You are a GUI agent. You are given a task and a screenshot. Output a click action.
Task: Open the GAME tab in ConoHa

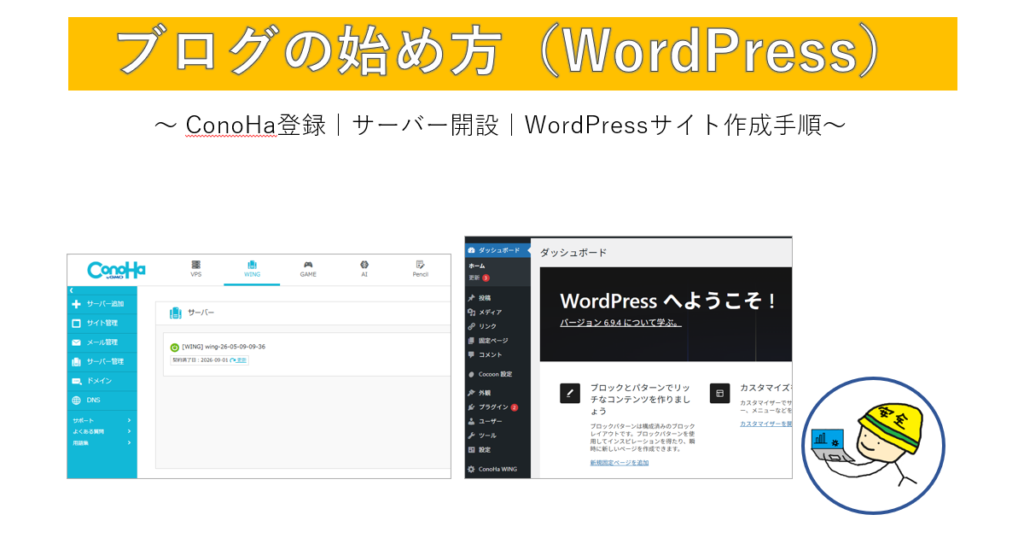(x=308, y=269)
